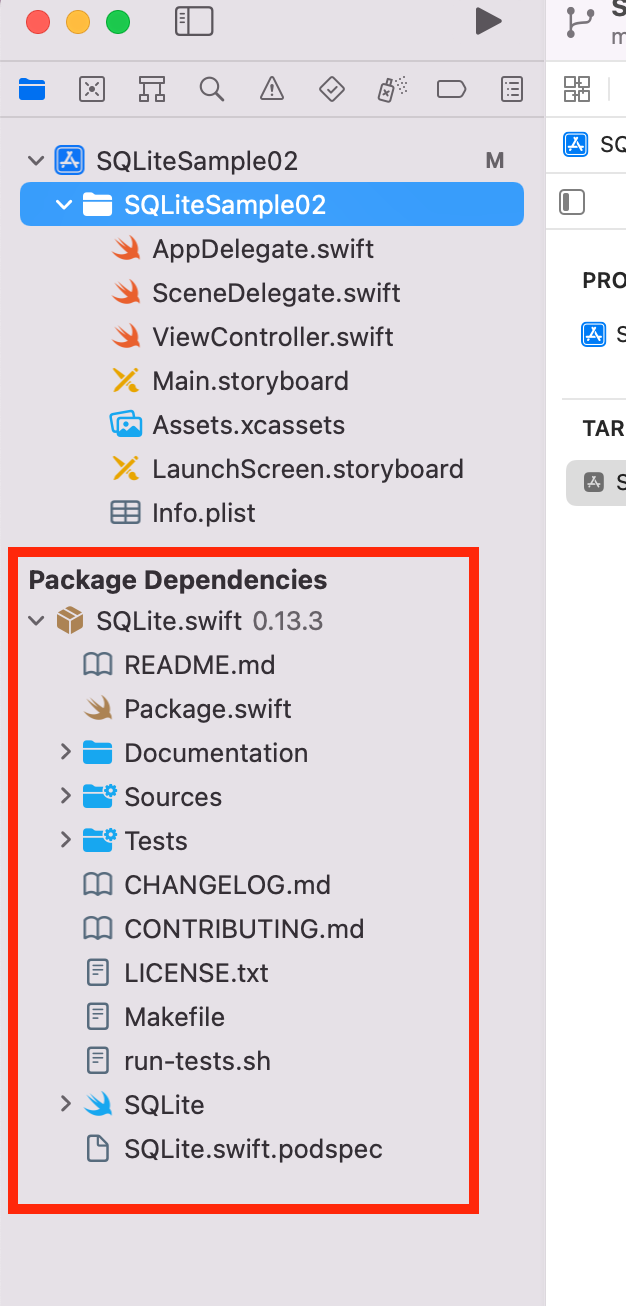Image resolution: width=626 pixels, height=1306 pixels.
Task: Switch to the Symbol navigator
Action: (152, 89)
